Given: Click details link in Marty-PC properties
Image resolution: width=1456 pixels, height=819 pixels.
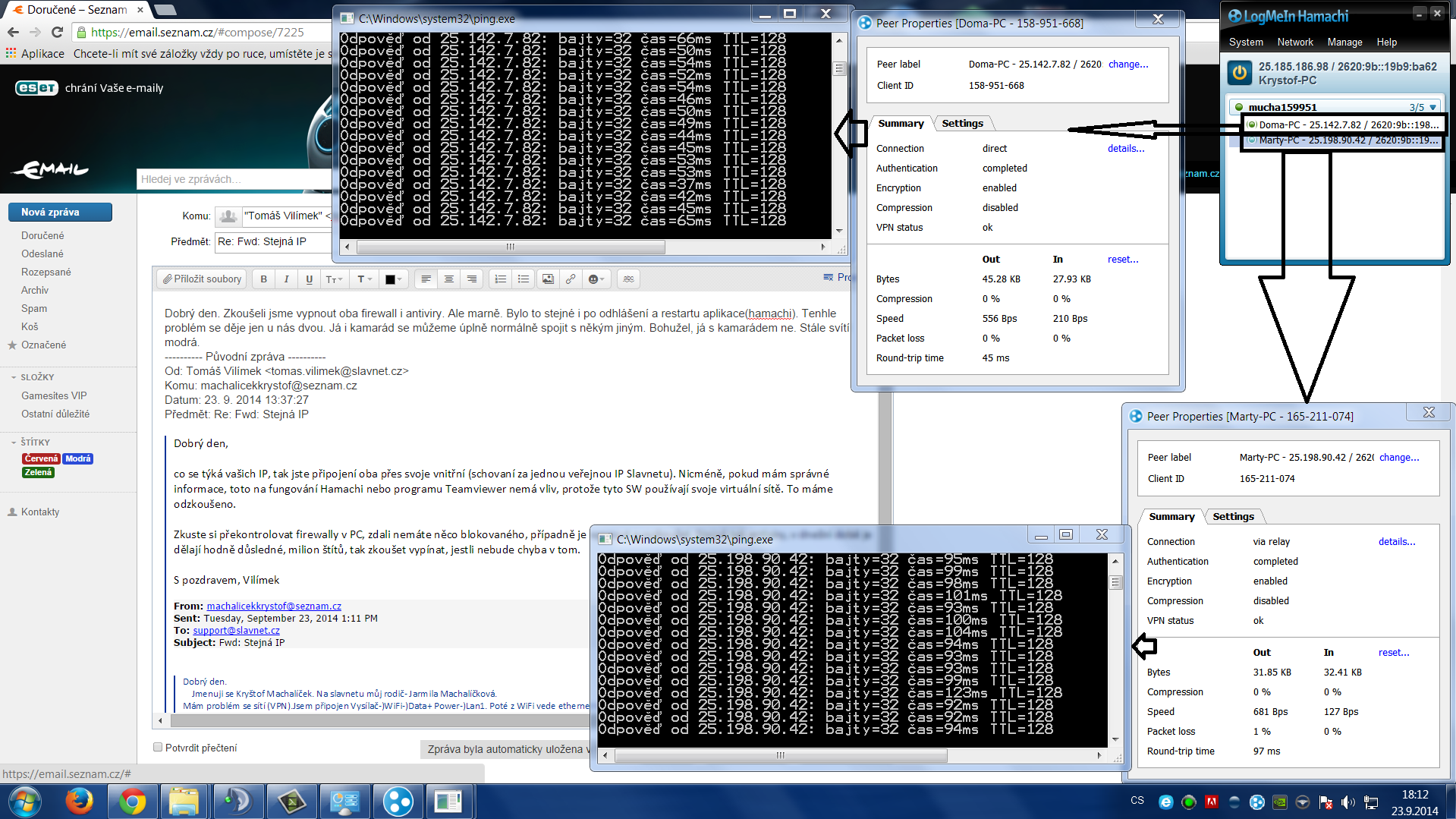Looking at the screenshot, I should (x=1396, y=542).
